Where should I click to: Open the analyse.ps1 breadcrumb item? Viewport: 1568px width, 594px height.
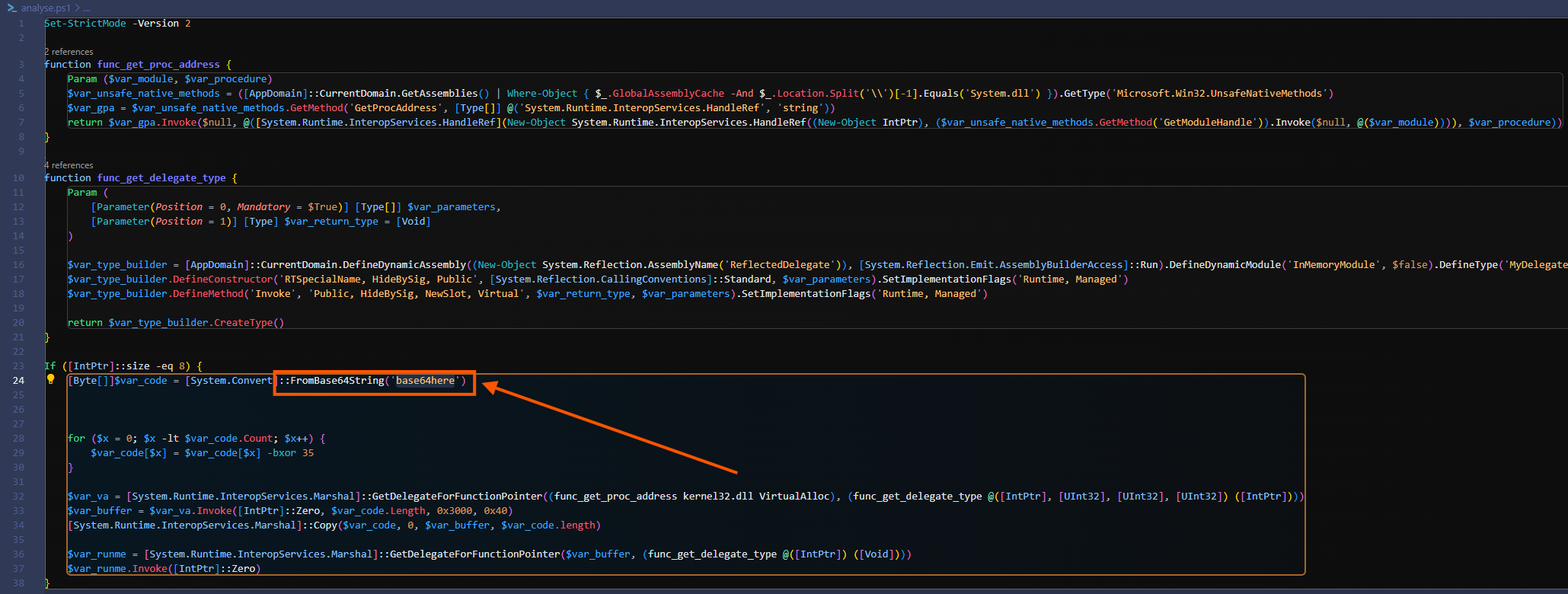point(45,8)
